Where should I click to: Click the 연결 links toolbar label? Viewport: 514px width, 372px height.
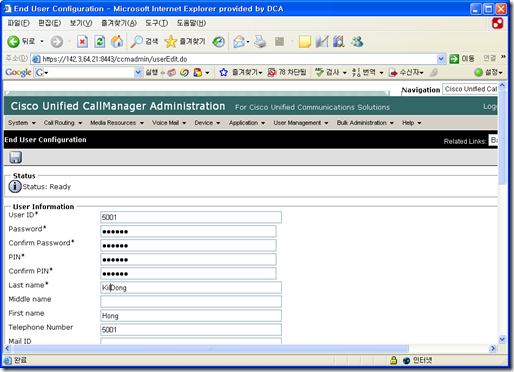click(x=490, y=58)
